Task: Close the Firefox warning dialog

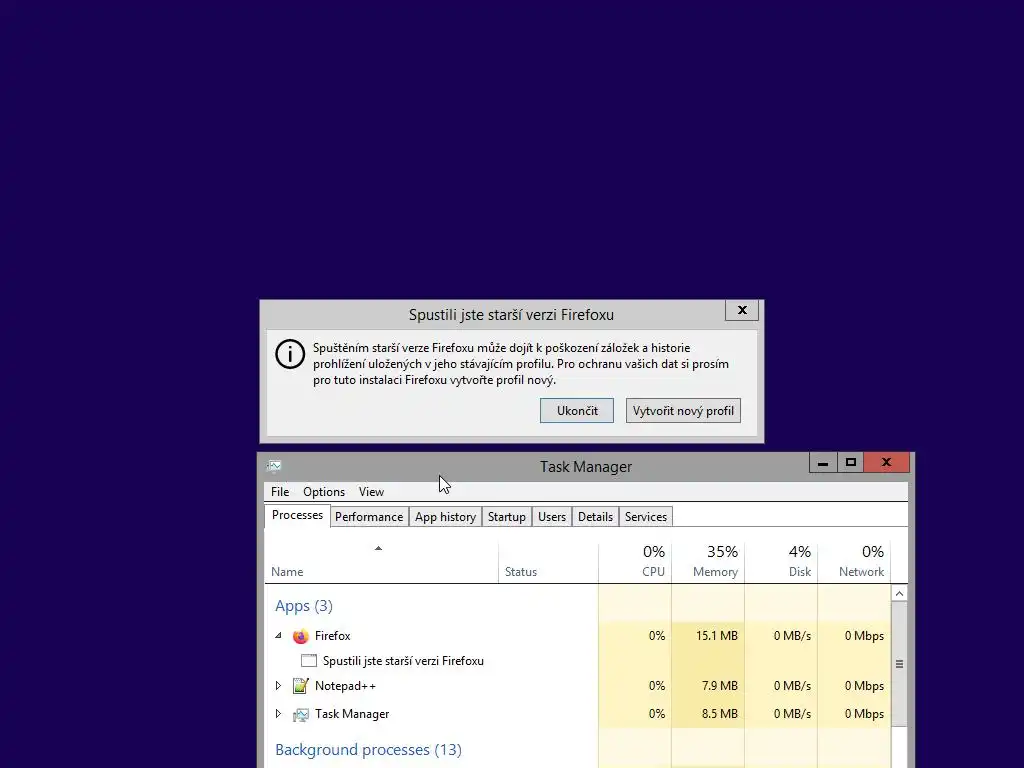Action: coord(742,310)
